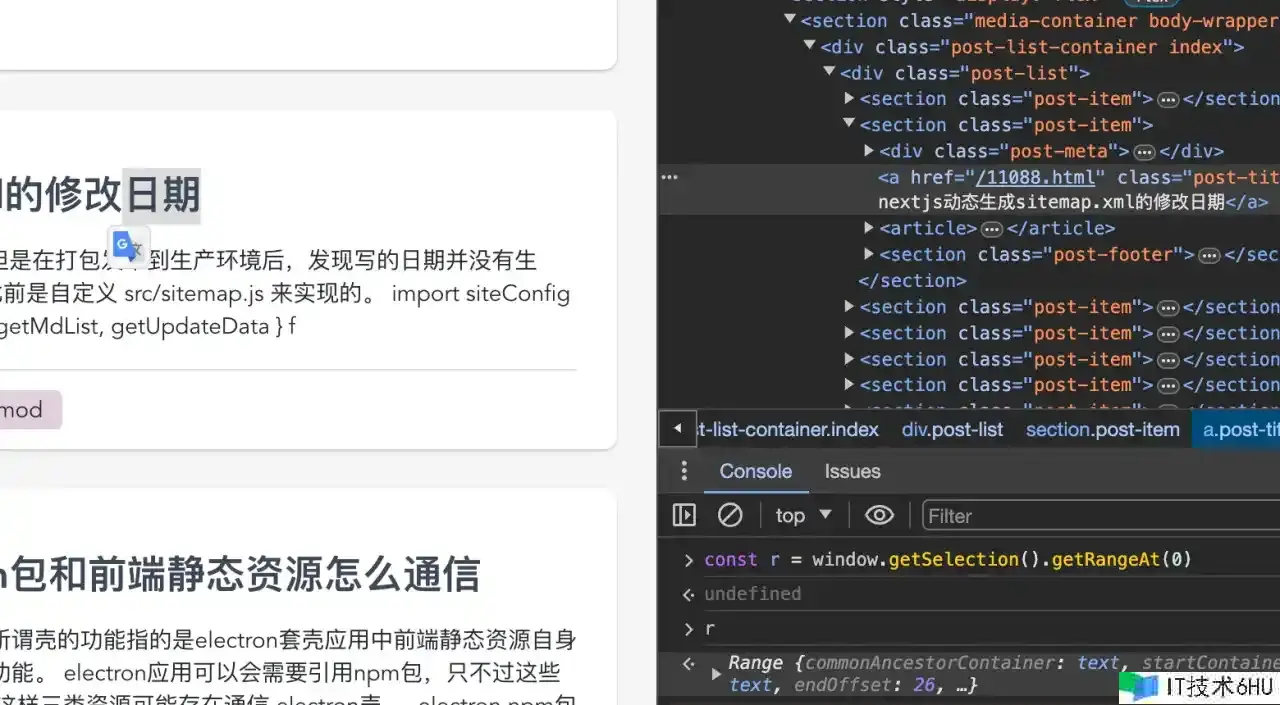Switch to the Issues tab

tap(852, 471)
